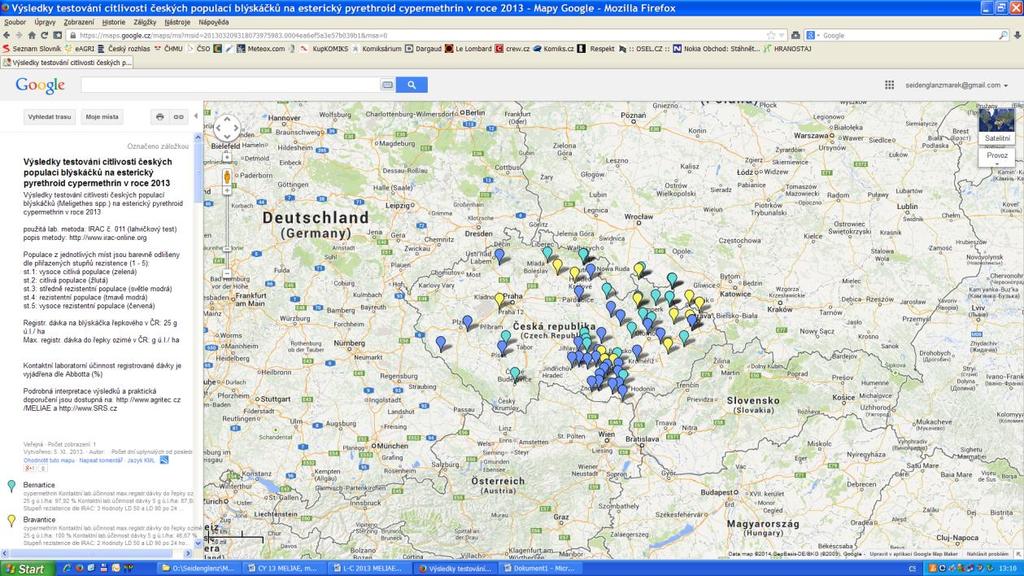This screenshot has height=576, width=1024.
Task: Click the blue Google Maps search button
Action: click(411, 85)
